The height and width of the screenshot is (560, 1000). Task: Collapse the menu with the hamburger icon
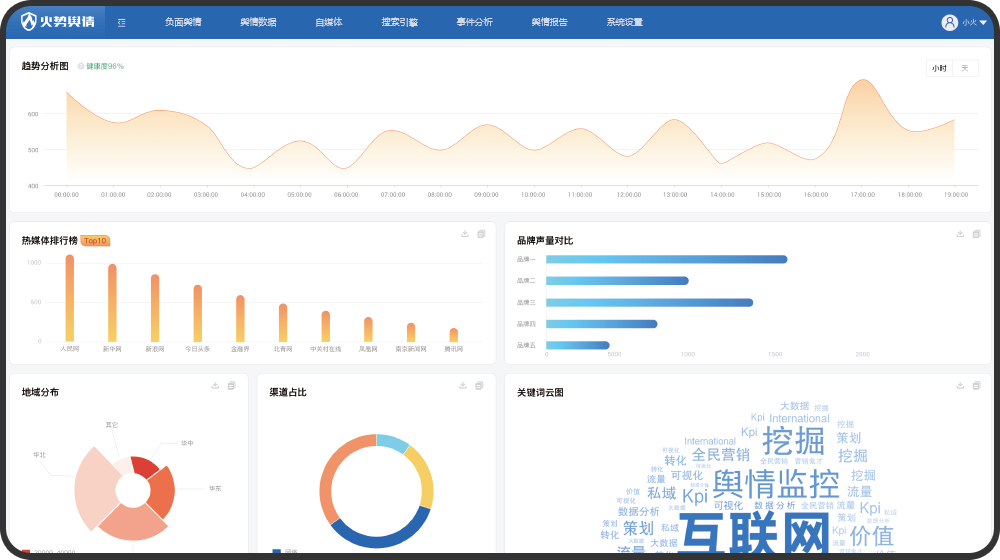click(121, 22)
